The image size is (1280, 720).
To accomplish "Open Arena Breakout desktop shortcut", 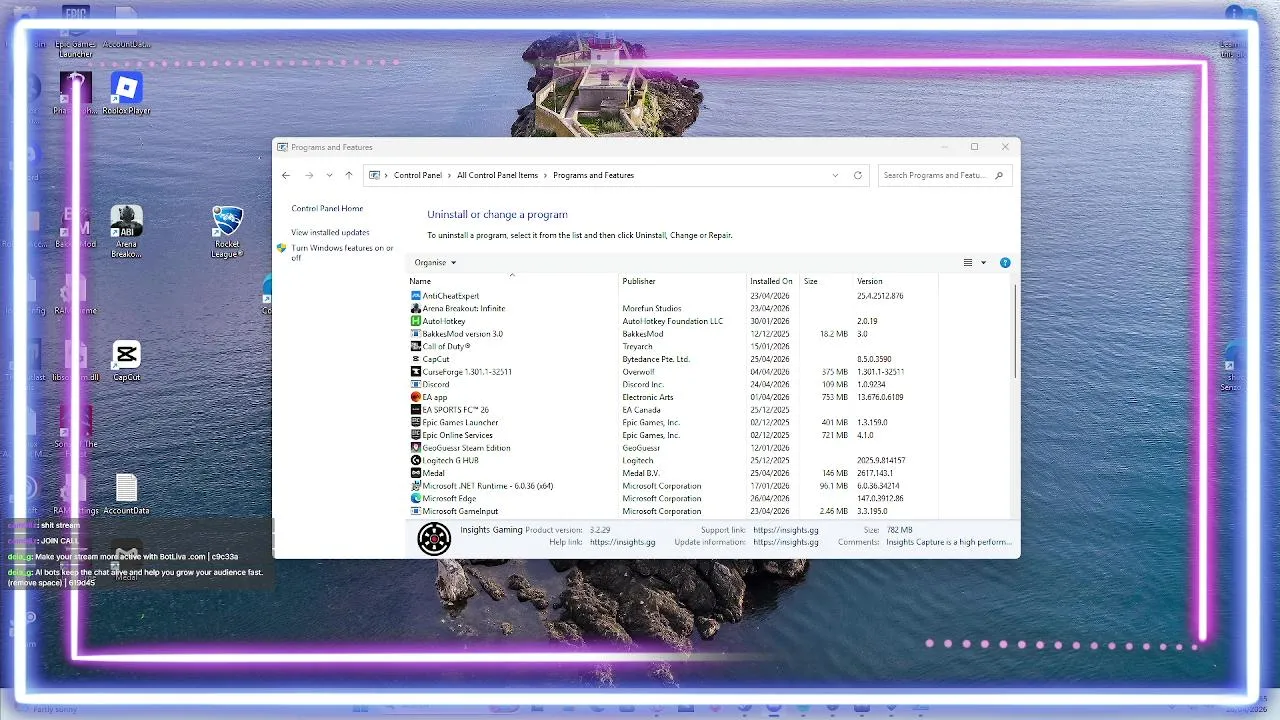I will (x=126, y=232).
